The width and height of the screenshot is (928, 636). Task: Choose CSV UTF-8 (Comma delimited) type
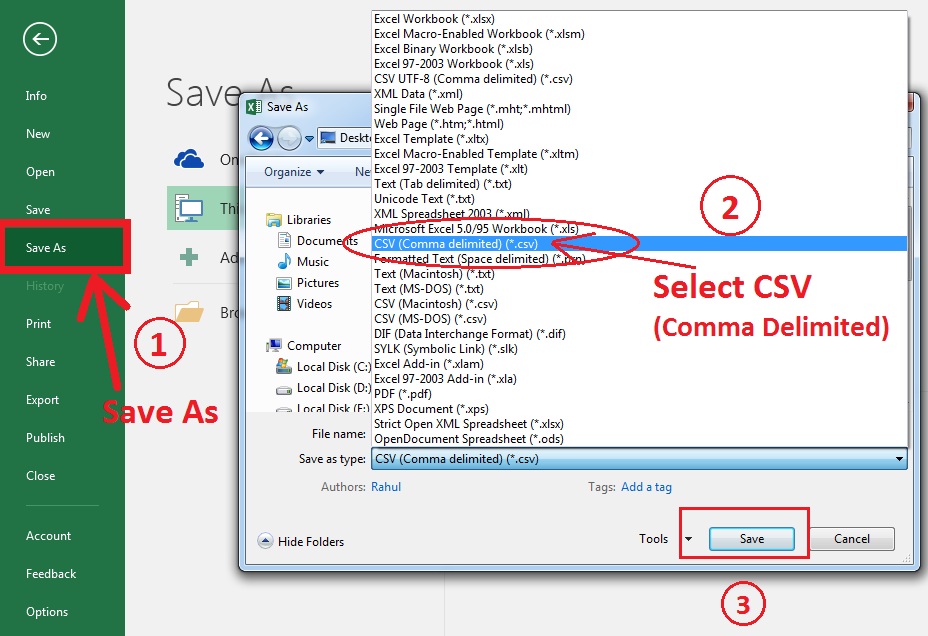coord(639,79)
